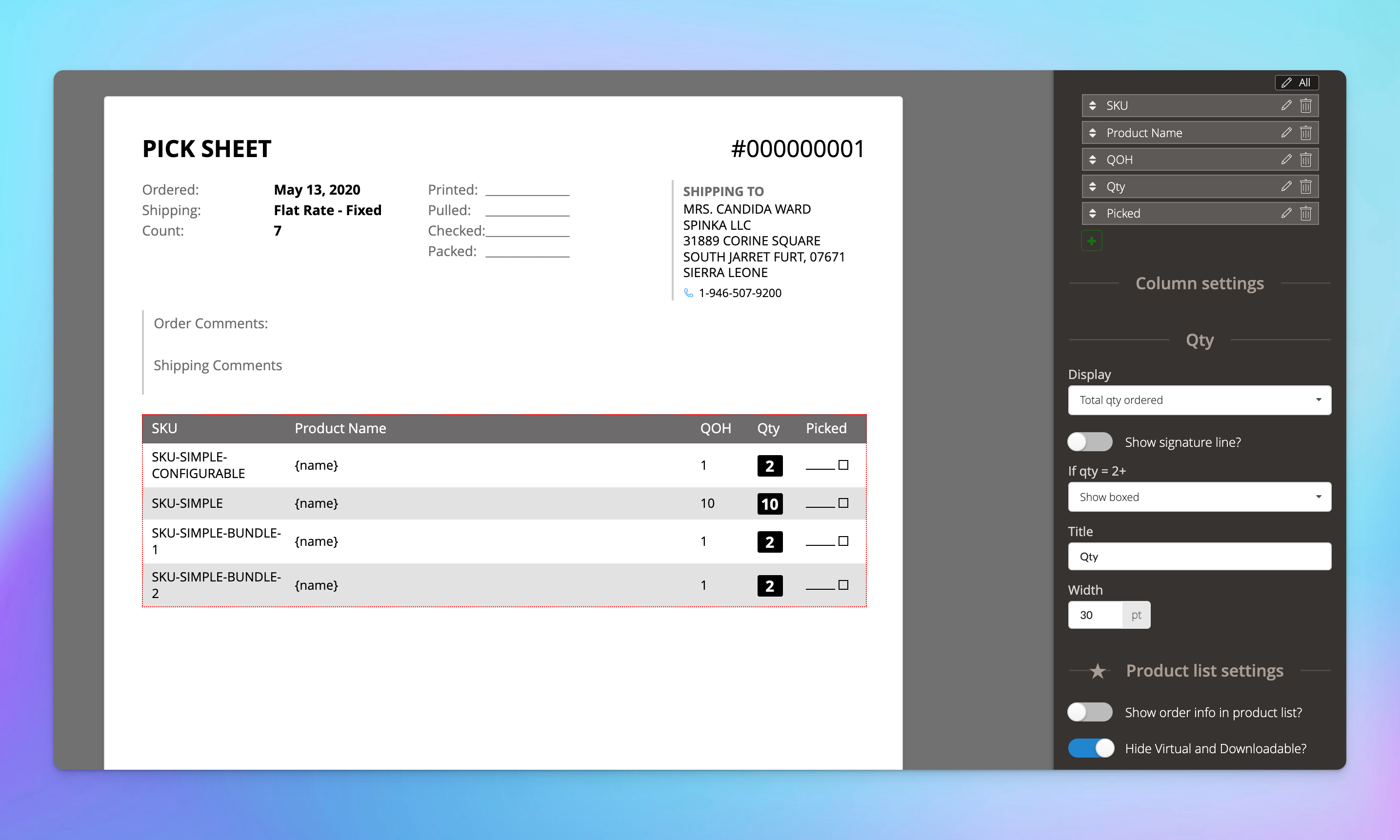The width and height of the screenshot is (1400, 840).
Task: Toggle the Show signature line switch
Action: coord(1090,441)
